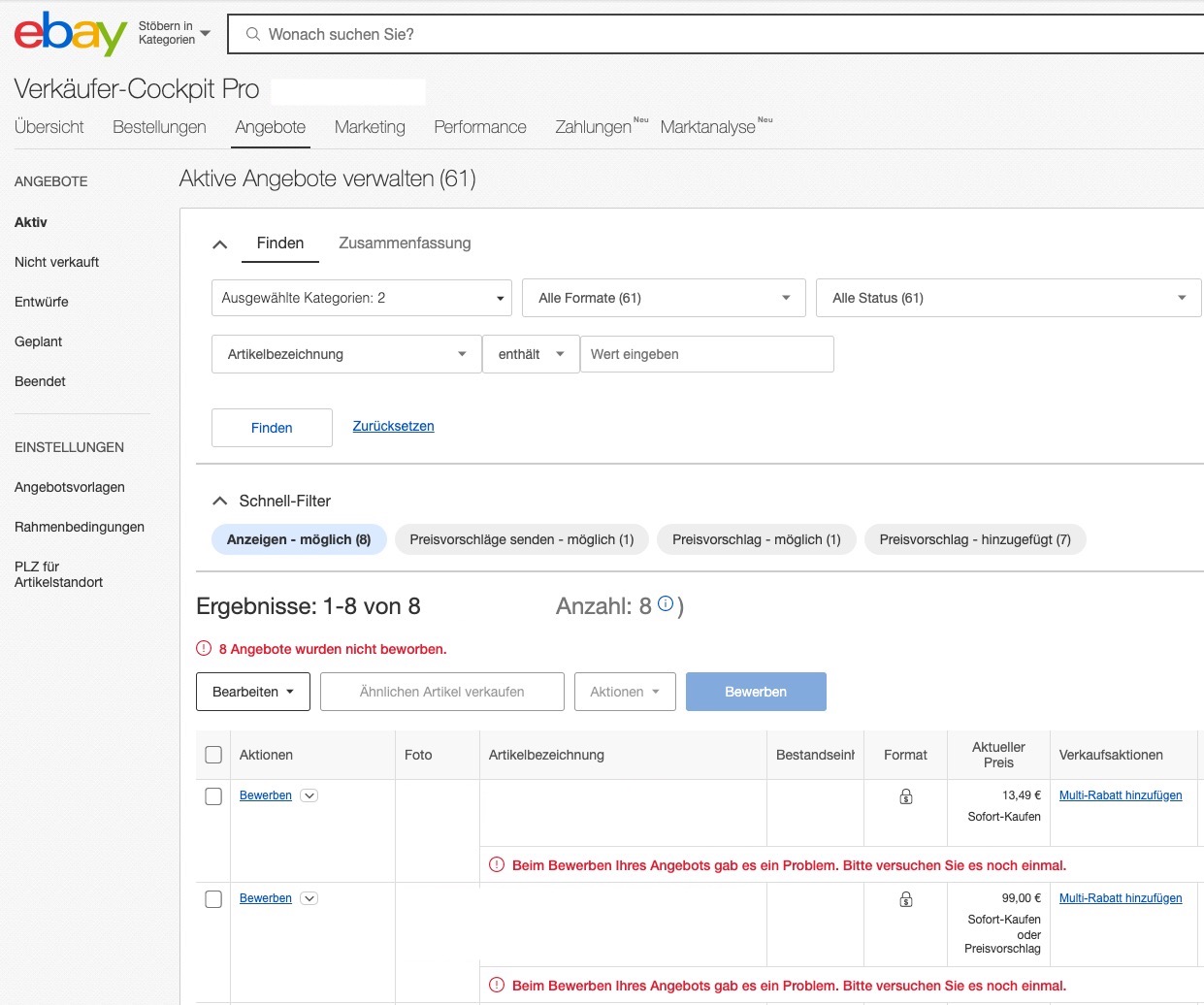
Task: Click the warning icon beside '8 Angebote wurden nicht beworben'
Action: pos(204,648)
